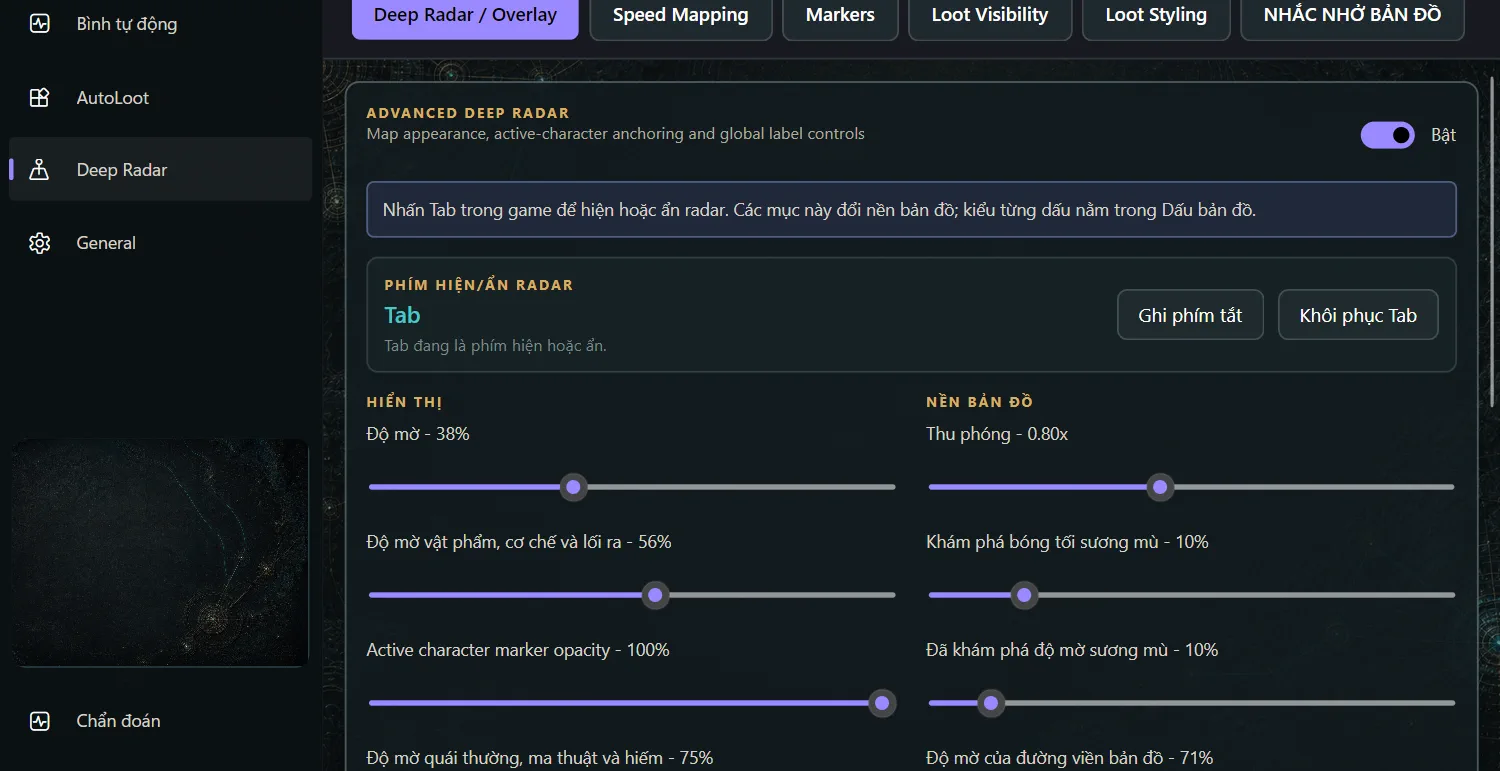This screenshot has height=771, width=1500.
Task: Click the Active character marker opacity slider
Action: (x=632, y=703)
